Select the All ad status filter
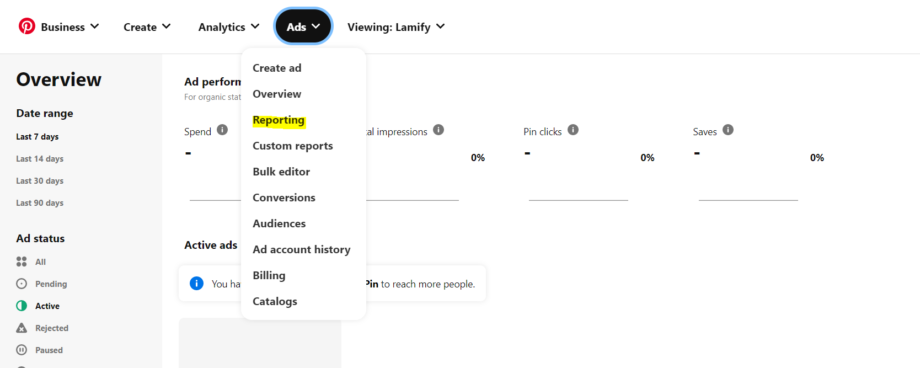This screenshot has height=368, width=920. coord(31,262)
